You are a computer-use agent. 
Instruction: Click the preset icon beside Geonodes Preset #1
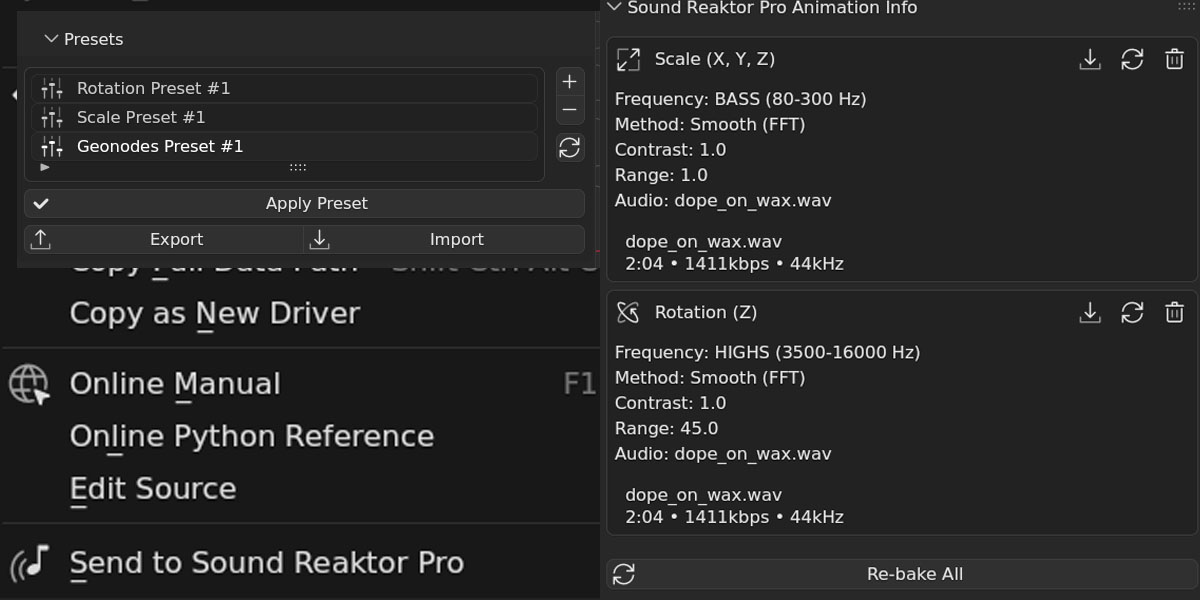(52, 146)
